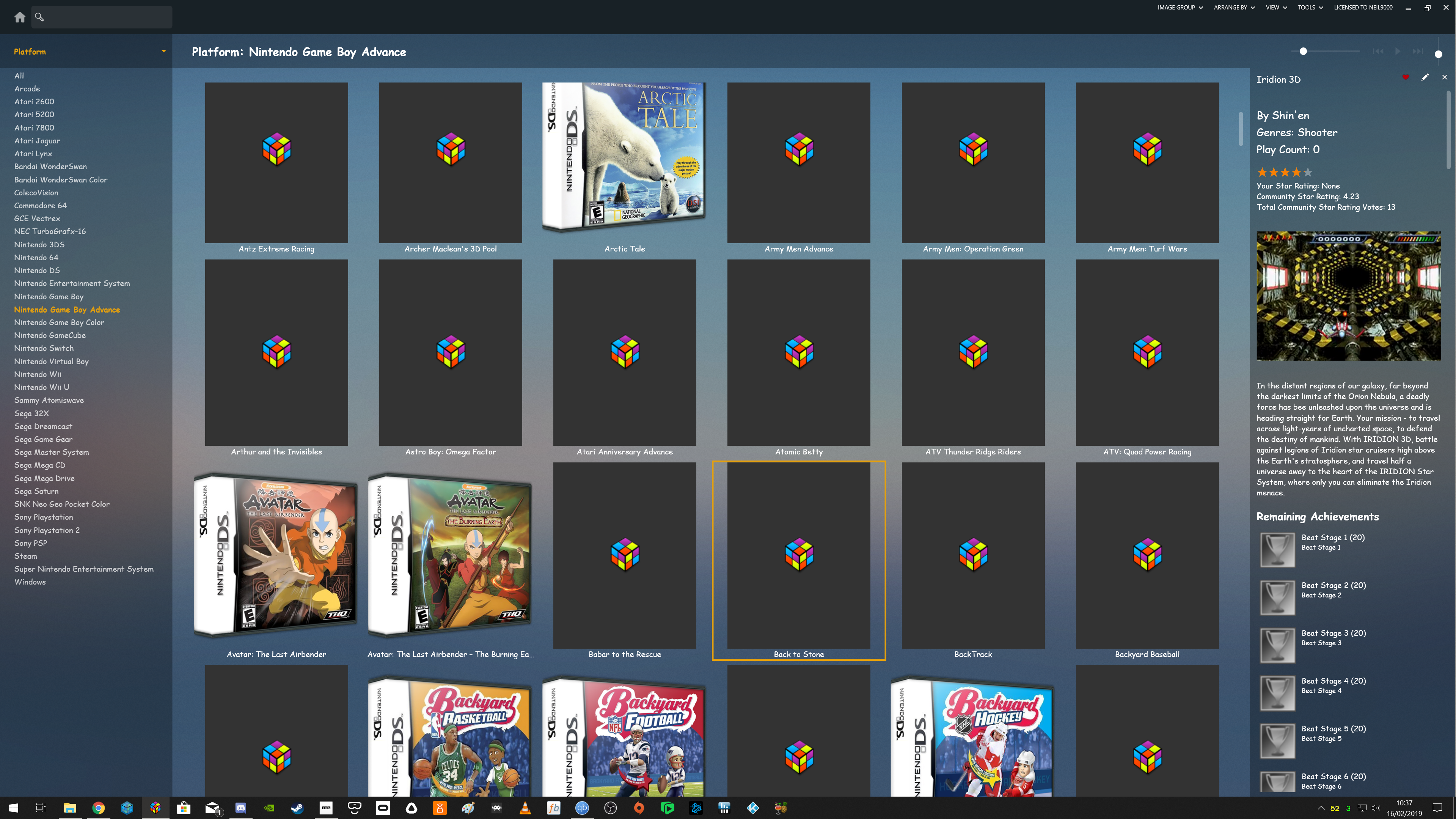Open RetroArch from the taskbar
The width and height of the screenshot is (1456, 819).
[x=497, y=808]
